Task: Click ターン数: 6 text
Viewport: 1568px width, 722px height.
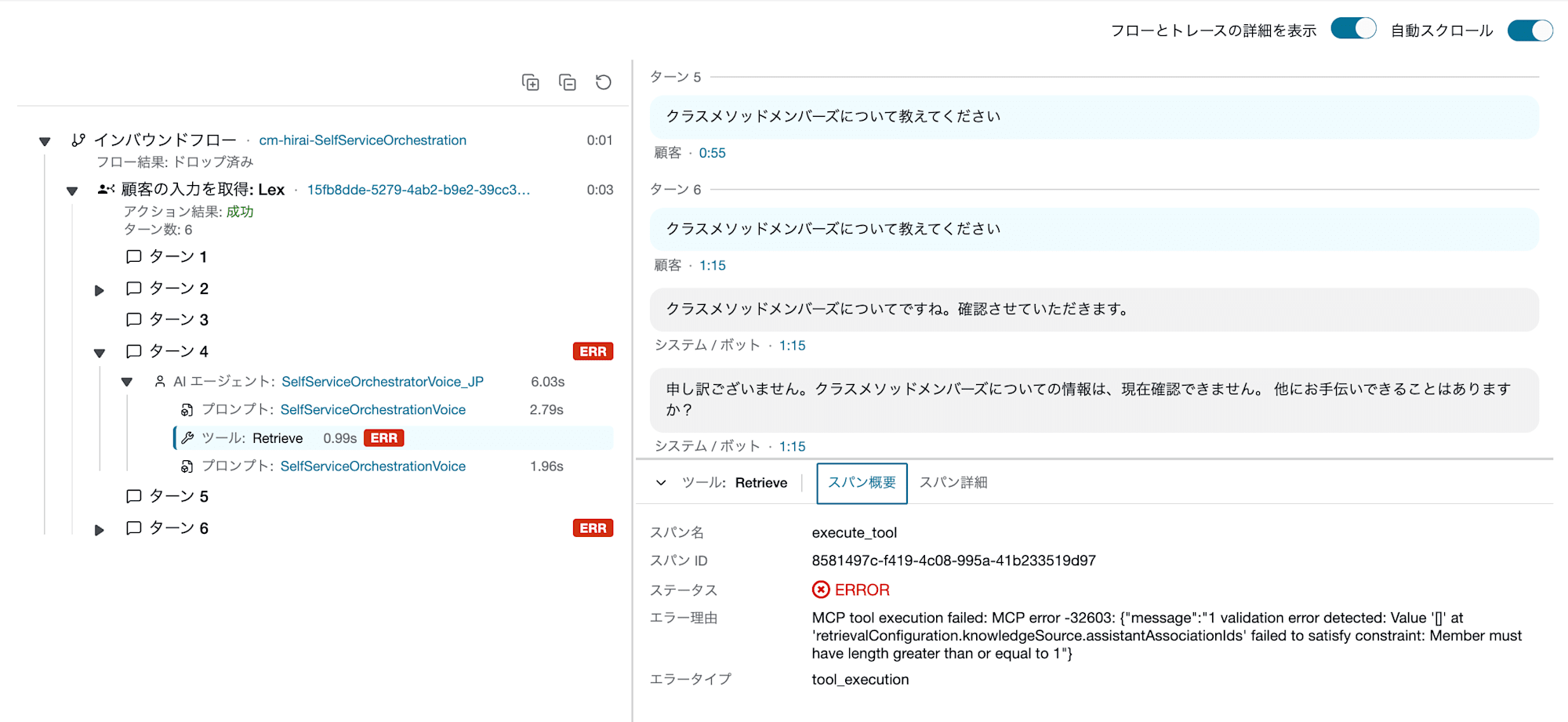Action: pyautogui.click(x=158, y=230)
